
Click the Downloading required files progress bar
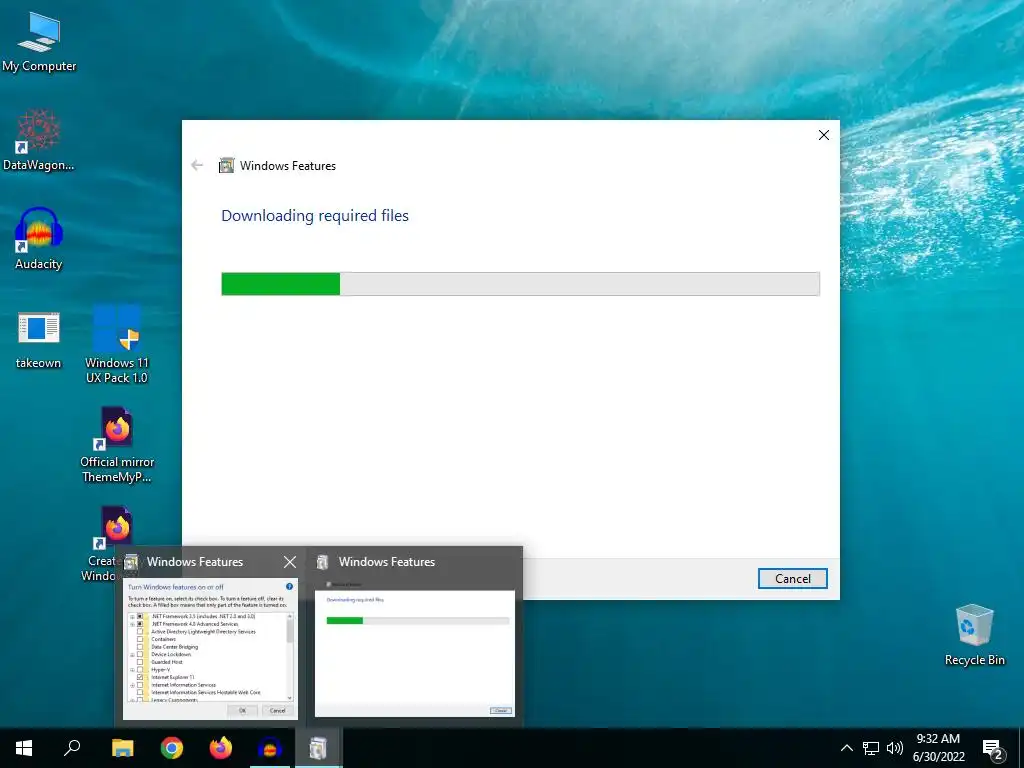520,284
